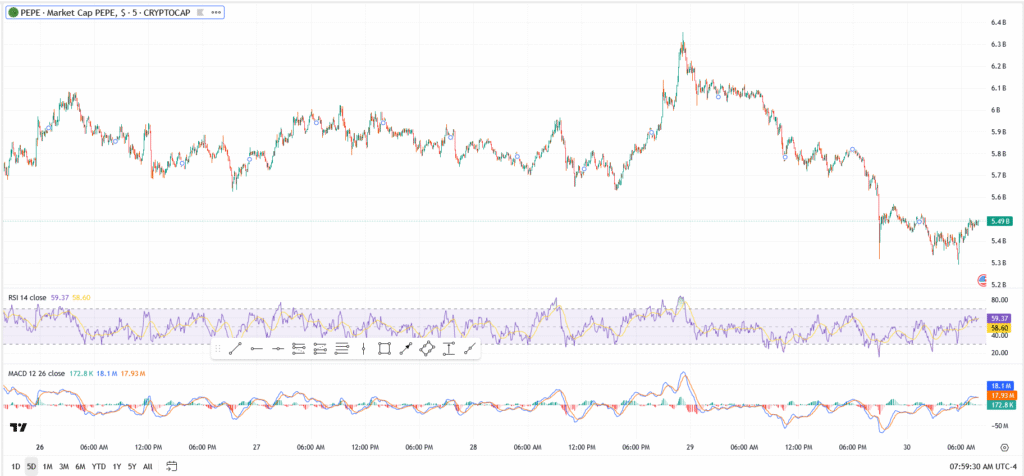Open the Go to date calendar icon

coord(172,466)
